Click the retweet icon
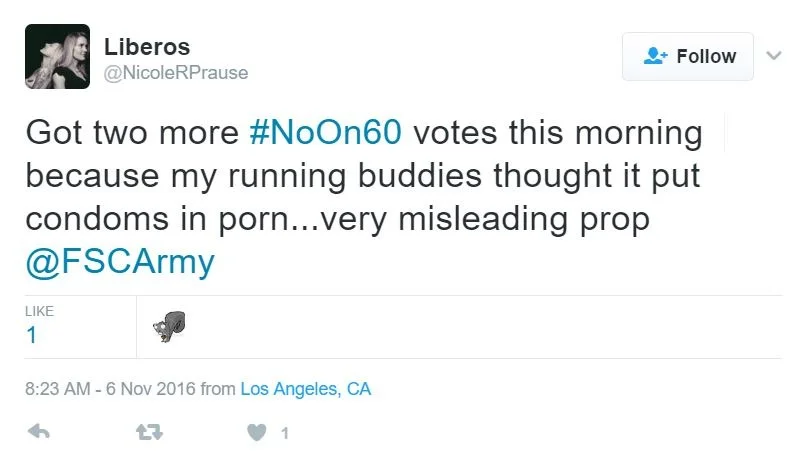The width and height of the screenshot is (787, 451). pyautogui.click(x=150, y=432)
